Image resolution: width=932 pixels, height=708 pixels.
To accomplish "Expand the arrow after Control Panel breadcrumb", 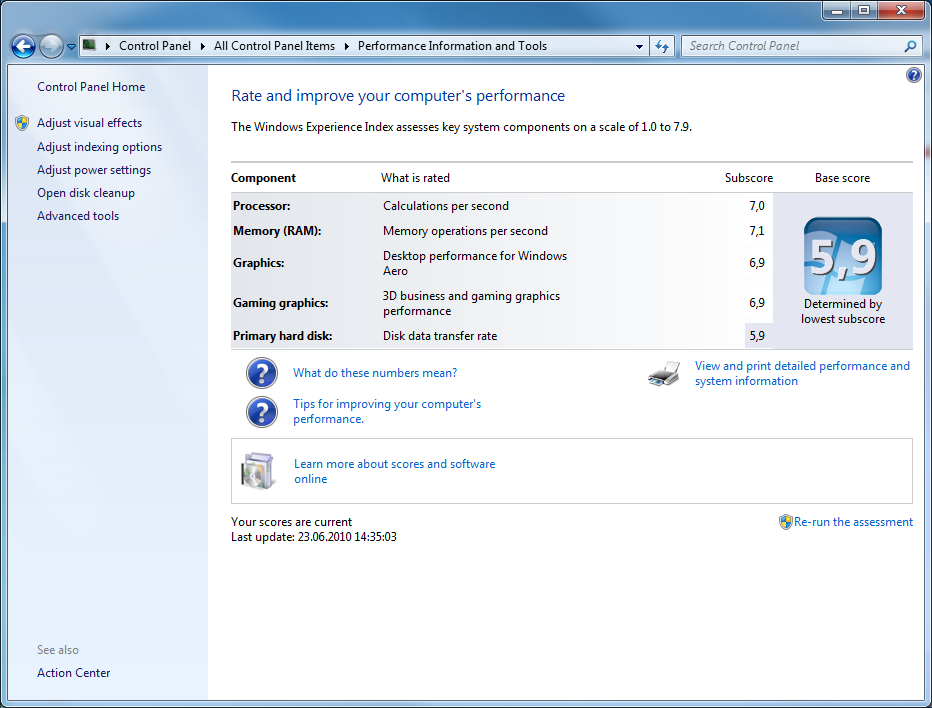I will (203, 46).
